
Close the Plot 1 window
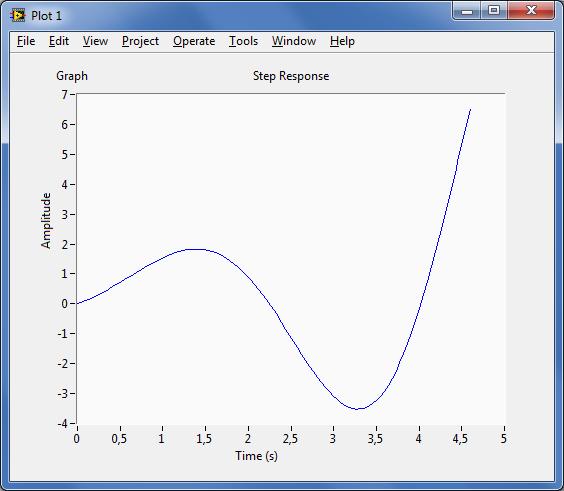click(x=531, y=11)
